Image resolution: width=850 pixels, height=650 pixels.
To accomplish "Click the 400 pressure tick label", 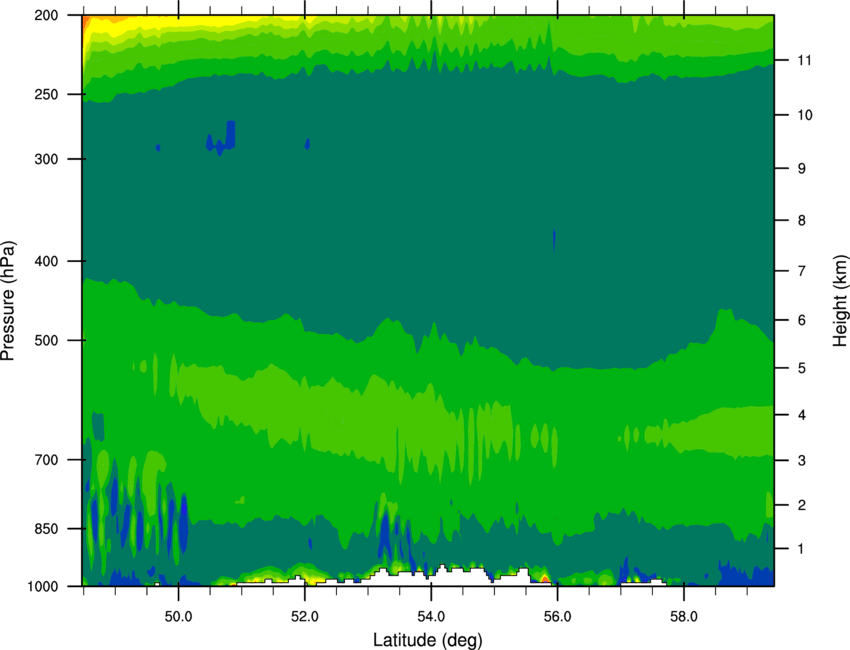I will click(x=46, y=261).
